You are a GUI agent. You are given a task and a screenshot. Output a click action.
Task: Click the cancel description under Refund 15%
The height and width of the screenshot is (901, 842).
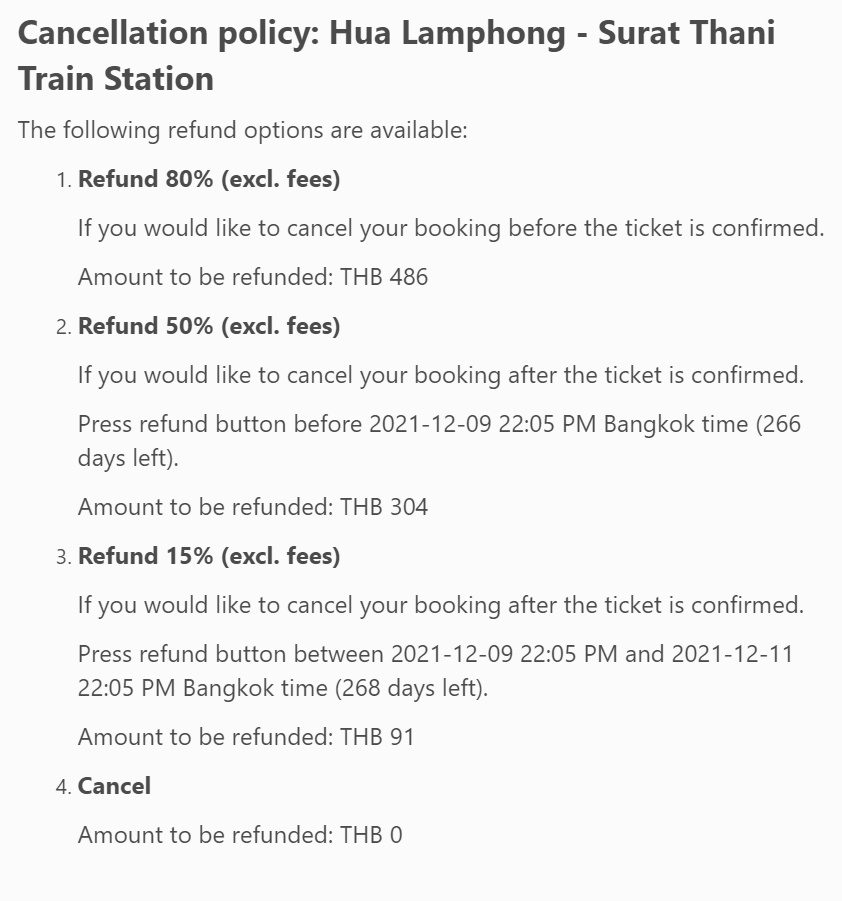440,605
